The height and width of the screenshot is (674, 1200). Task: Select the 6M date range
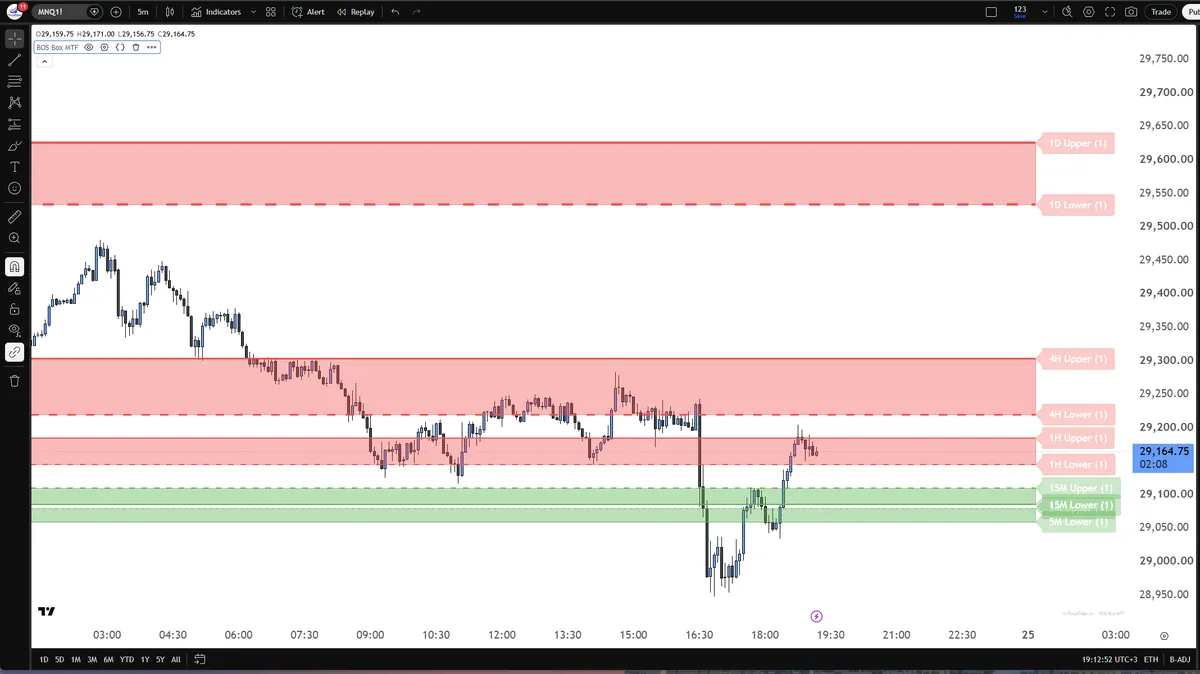pos(108,659)
